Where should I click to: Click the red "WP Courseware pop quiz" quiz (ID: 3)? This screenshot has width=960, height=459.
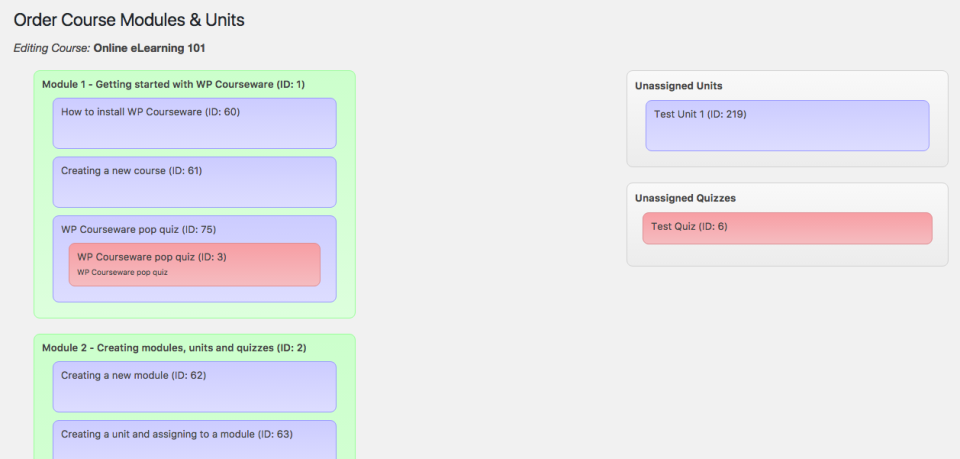click(x=152, y=257)
